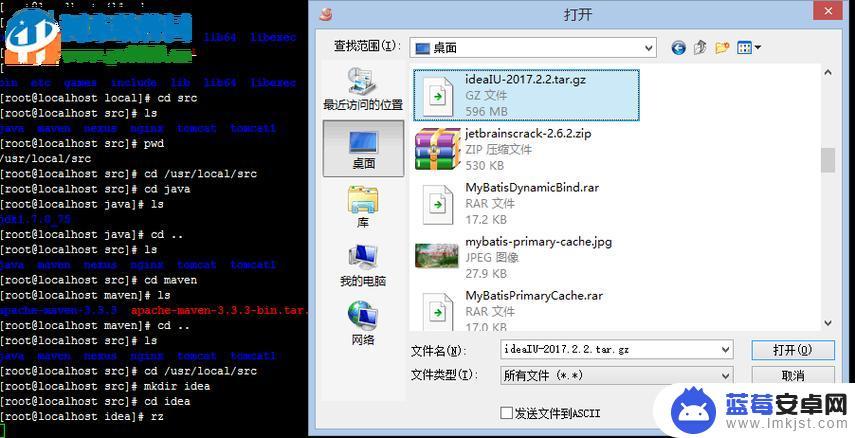Click the Cancel (取消) button
This screenshot has height=438, width=855.
pos(793,375)
